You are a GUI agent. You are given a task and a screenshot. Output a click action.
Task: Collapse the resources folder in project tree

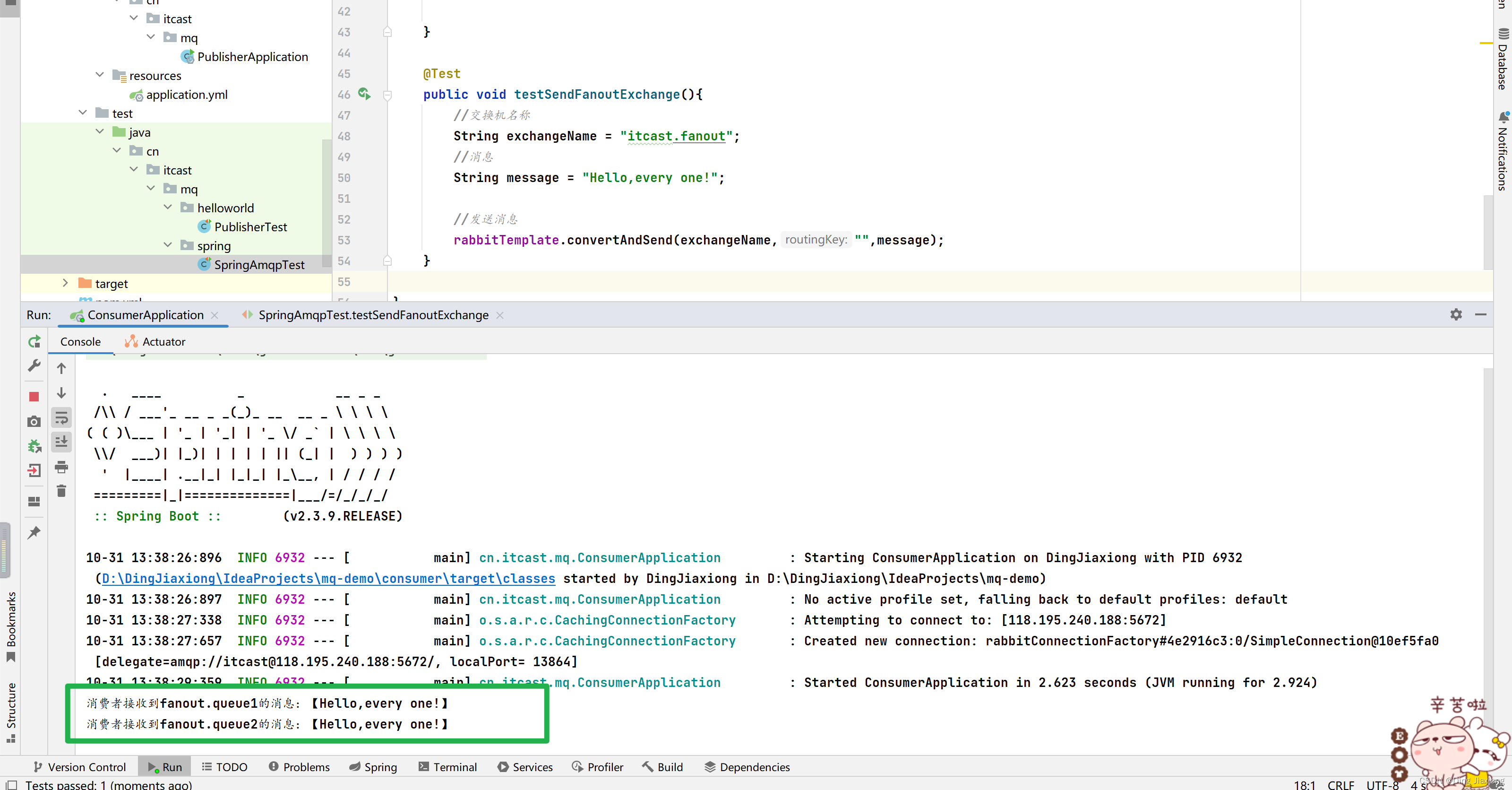pos(100,76)
